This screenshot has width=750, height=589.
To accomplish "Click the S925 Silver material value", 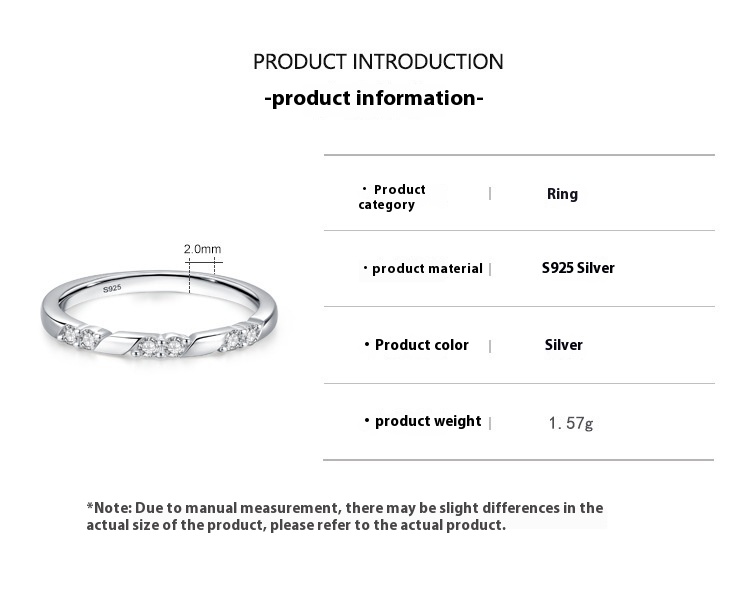I will (578, 268).
